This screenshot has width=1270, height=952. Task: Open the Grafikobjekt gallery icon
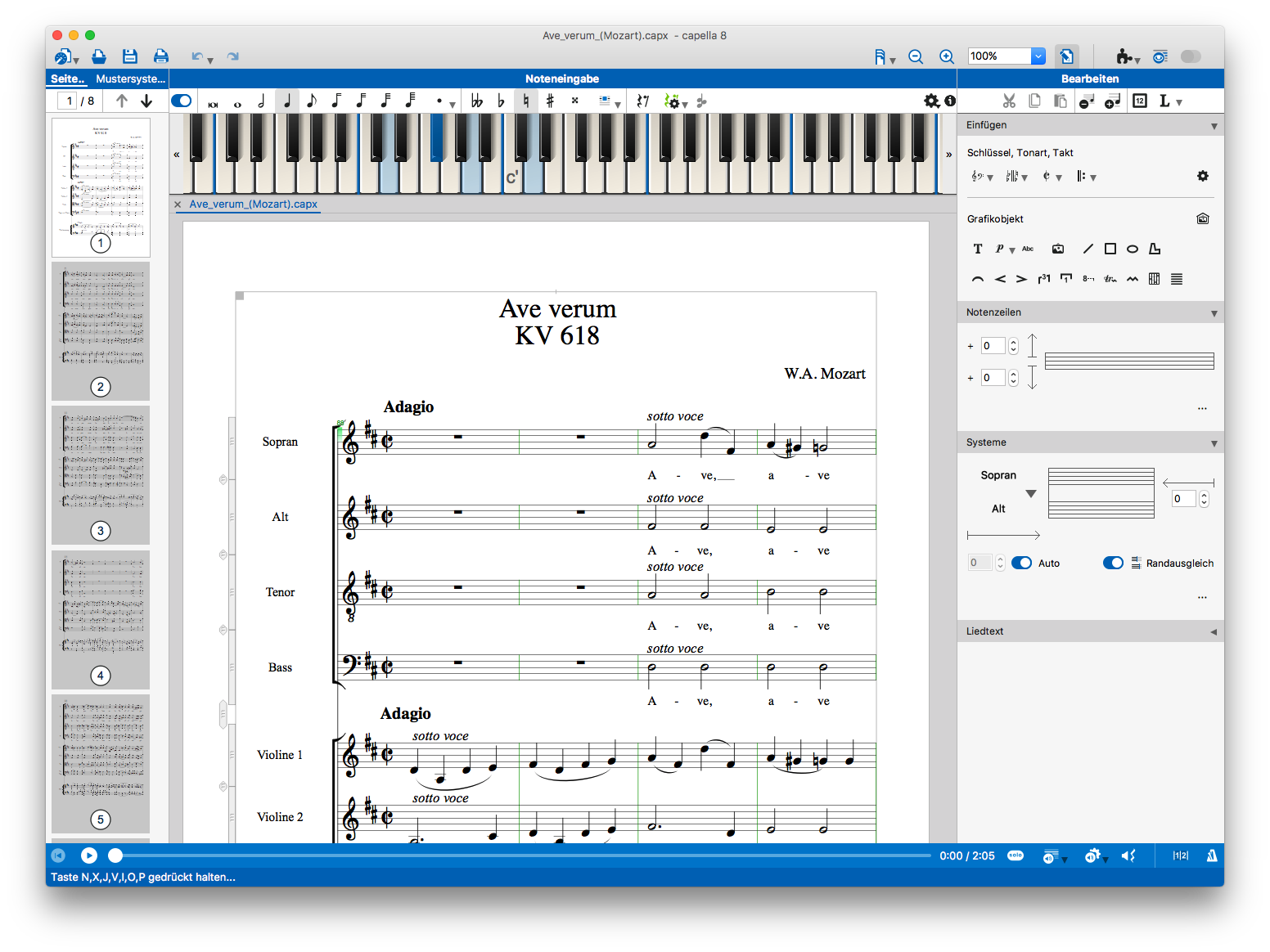[1203, 218]
